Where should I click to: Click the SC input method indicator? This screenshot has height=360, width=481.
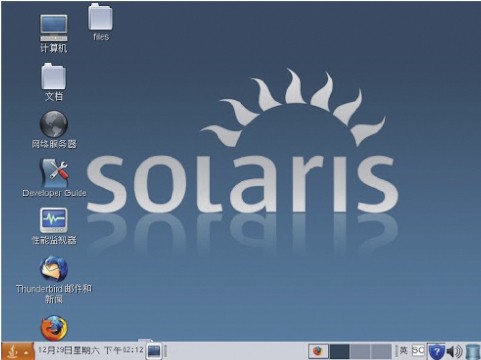[x=418, y=350]
